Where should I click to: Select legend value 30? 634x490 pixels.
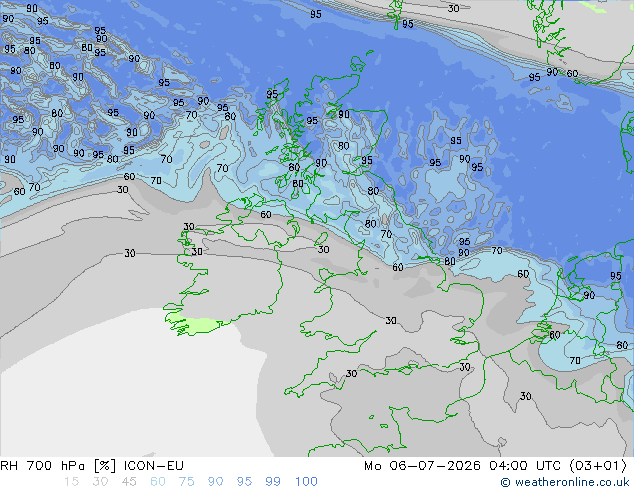[x=100, y=482]
